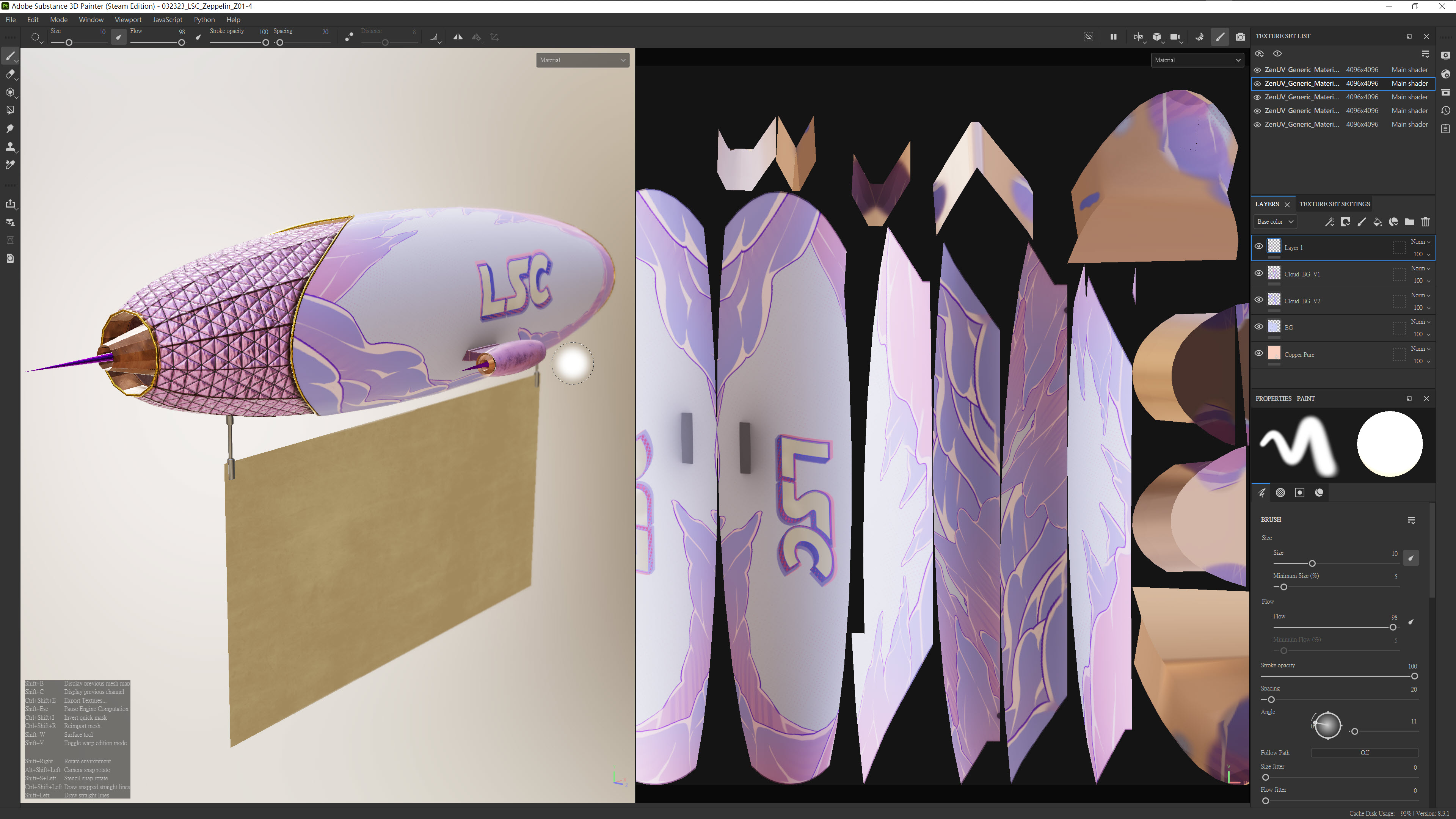1456x819 pixels.
Task: Toggle visibility of Copper Pure layer
Action: click(x=1259, y=354)
